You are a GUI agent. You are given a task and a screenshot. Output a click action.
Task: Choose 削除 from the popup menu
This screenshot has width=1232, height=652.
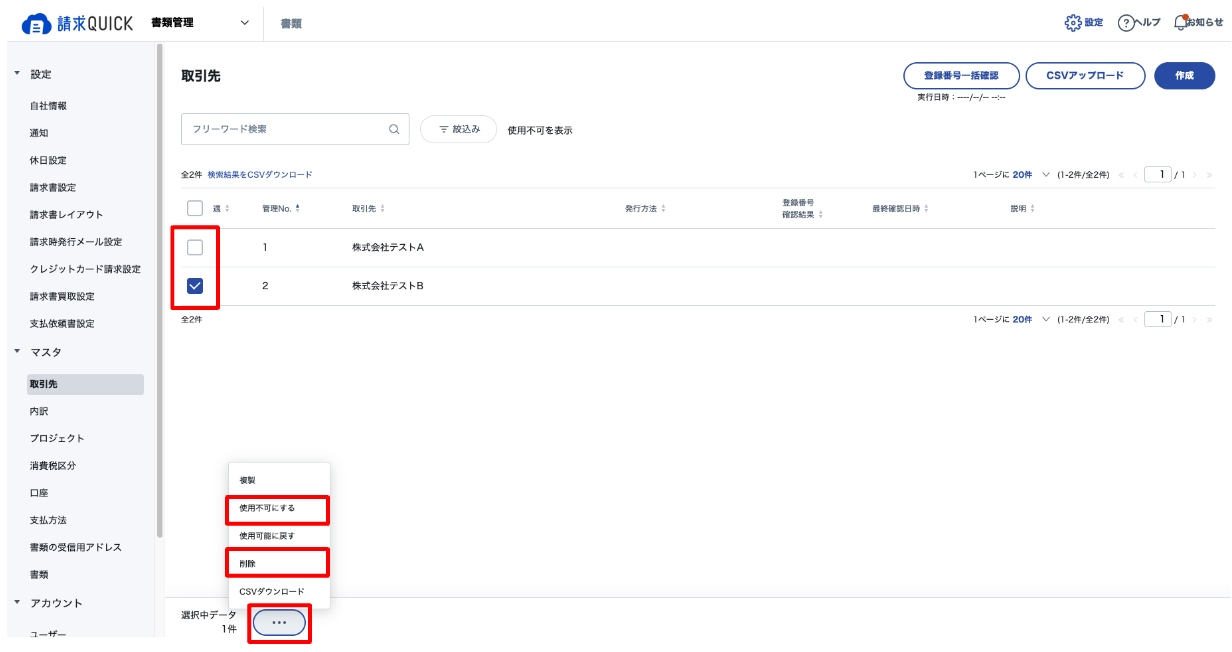[279, 564]
